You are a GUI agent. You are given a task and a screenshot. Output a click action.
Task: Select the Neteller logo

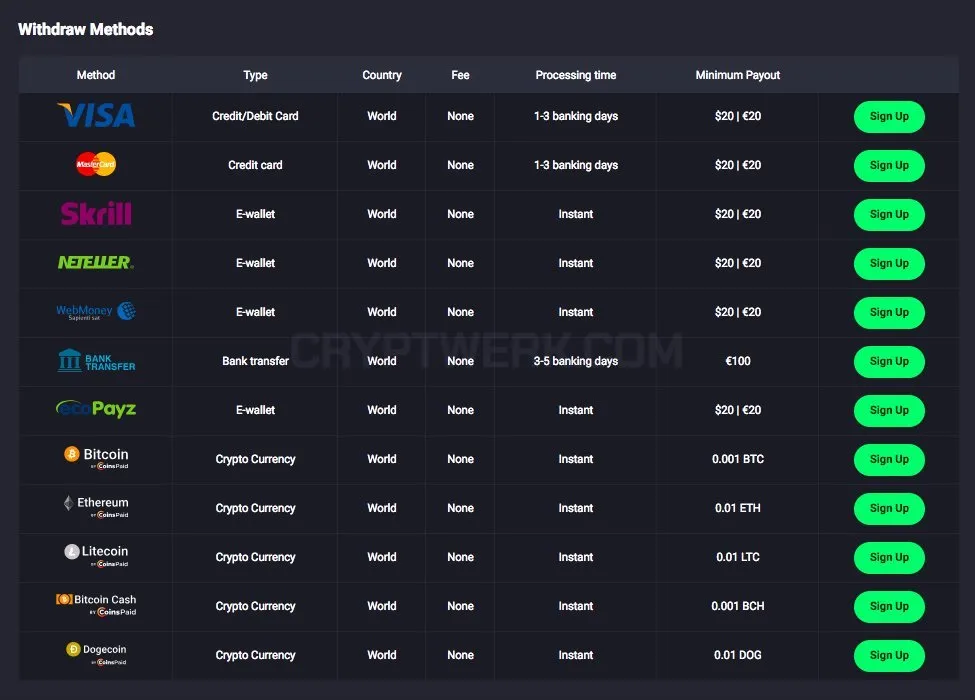coord(96,262)
